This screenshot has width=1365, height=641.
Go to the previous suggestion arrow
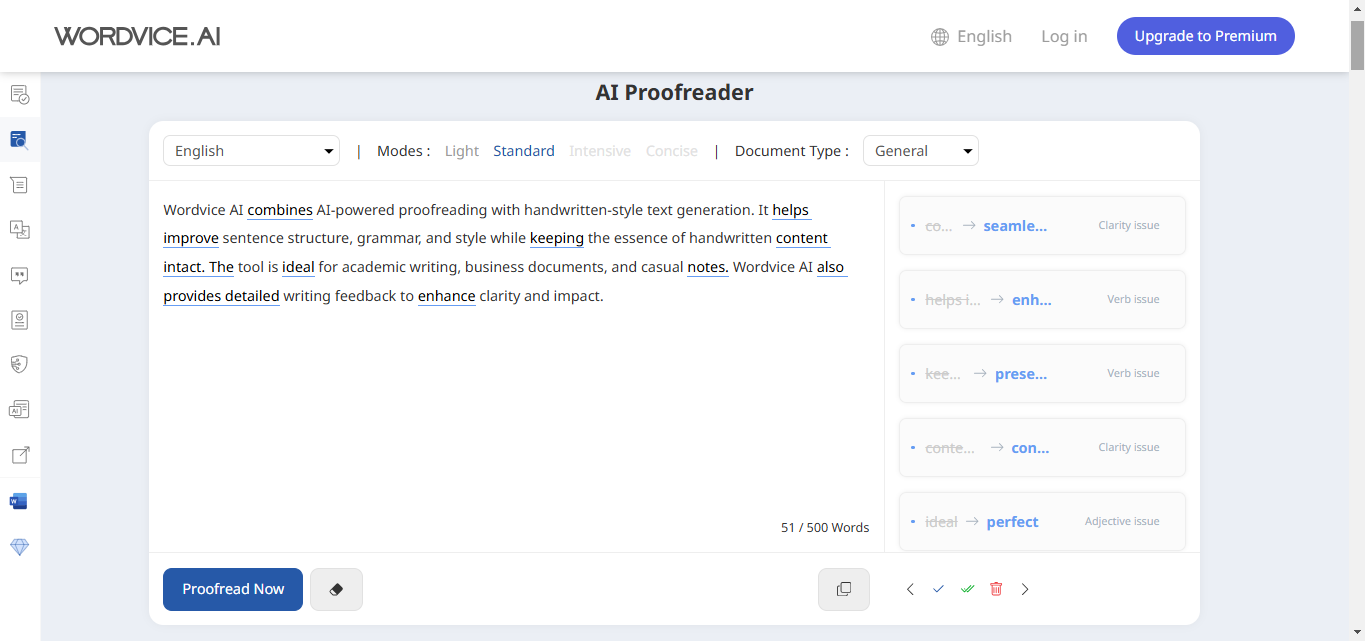tap(910, 589)
